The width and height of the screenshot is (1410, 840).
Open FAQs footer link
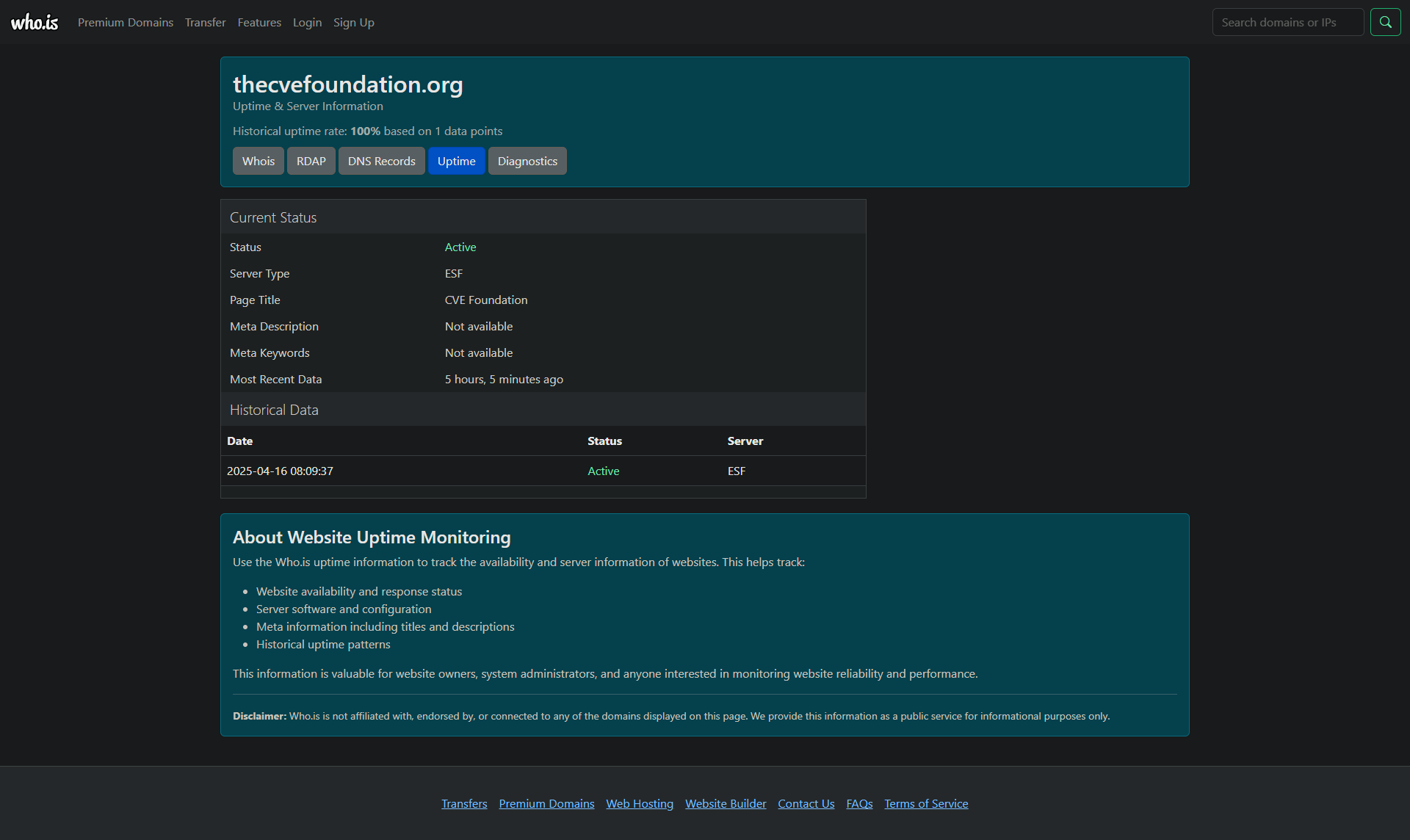click(859, 803)
